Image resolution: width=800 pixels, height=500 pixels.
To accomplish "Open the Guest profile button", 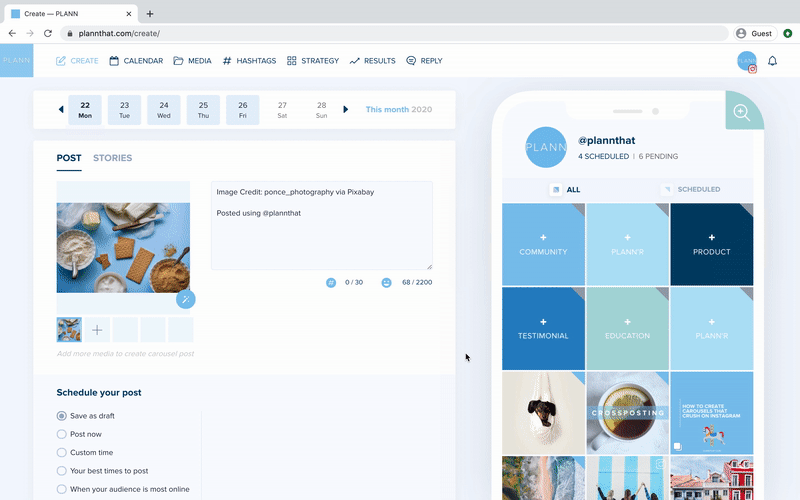I will 756,33.
